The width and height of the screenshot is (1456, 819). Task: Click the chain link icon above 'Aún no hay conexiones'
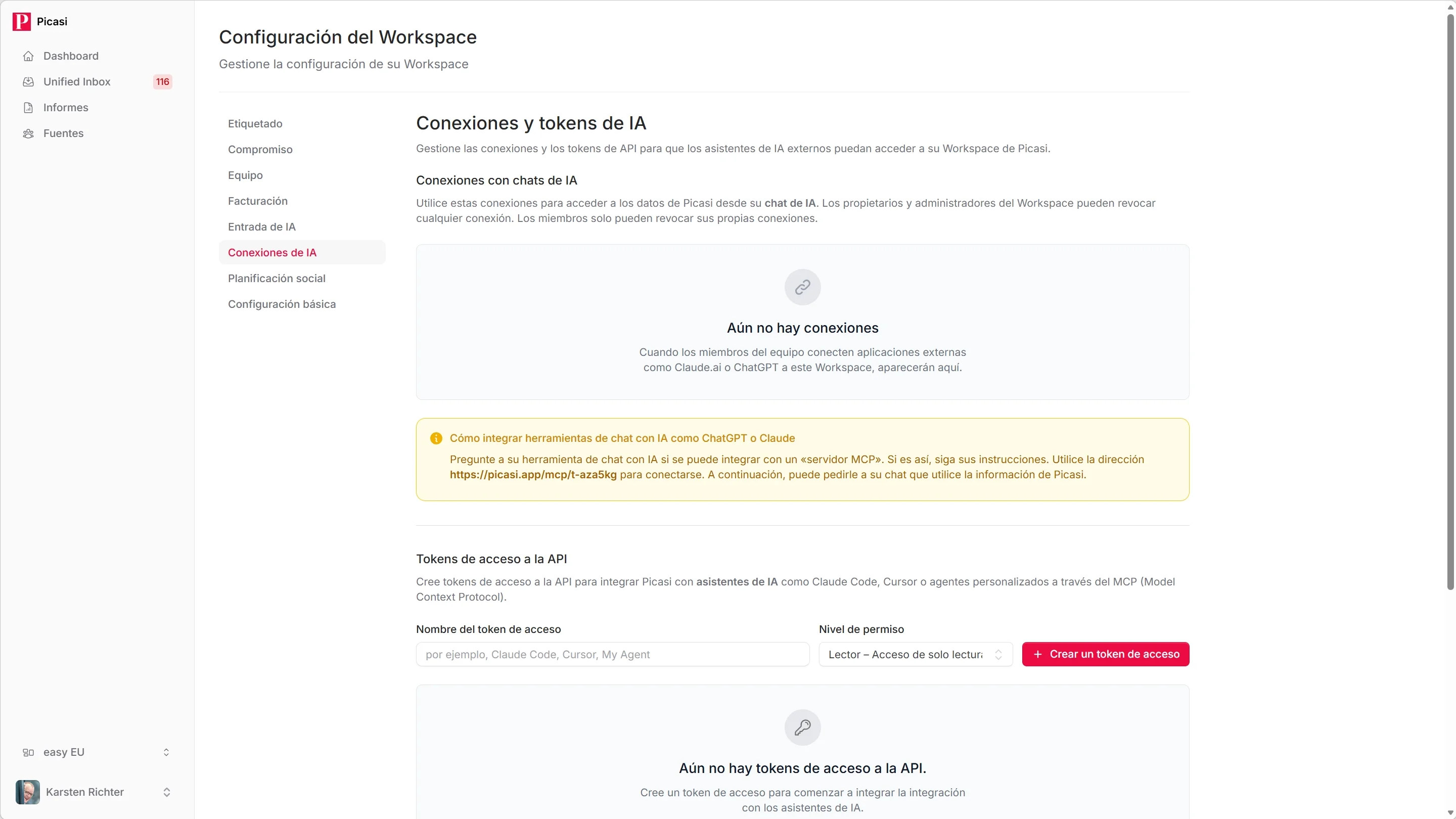click(x=803, y=287)
